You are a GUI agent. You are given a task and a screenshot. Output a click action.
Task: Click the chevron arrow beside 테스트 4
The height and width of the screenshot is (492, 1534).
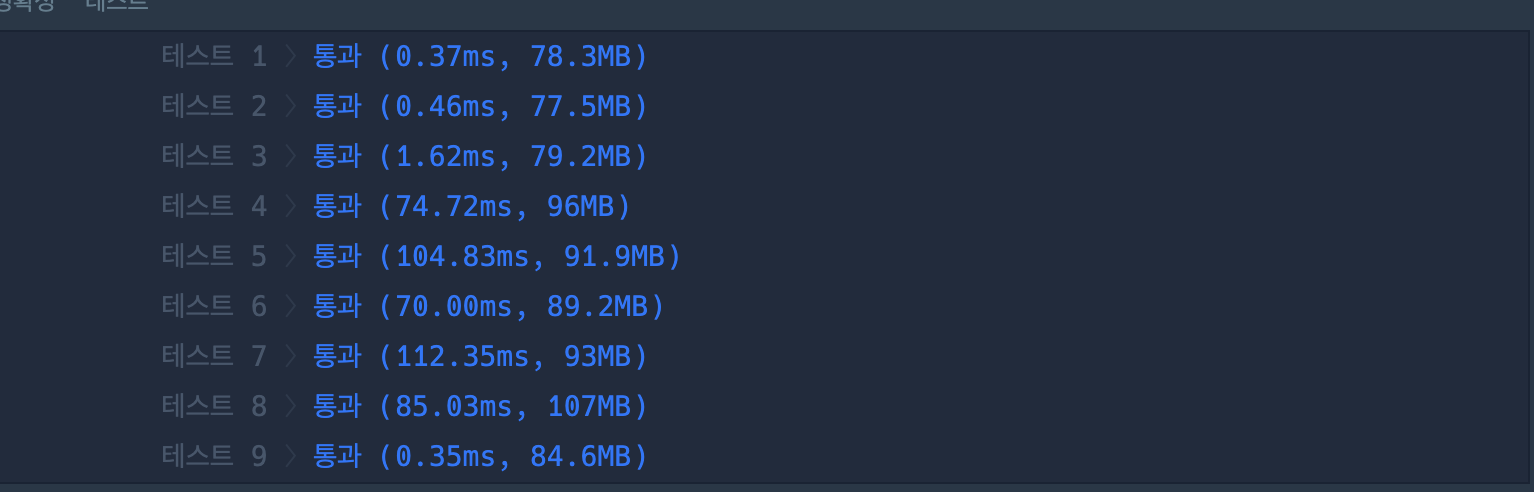click(x=290, y=207)
